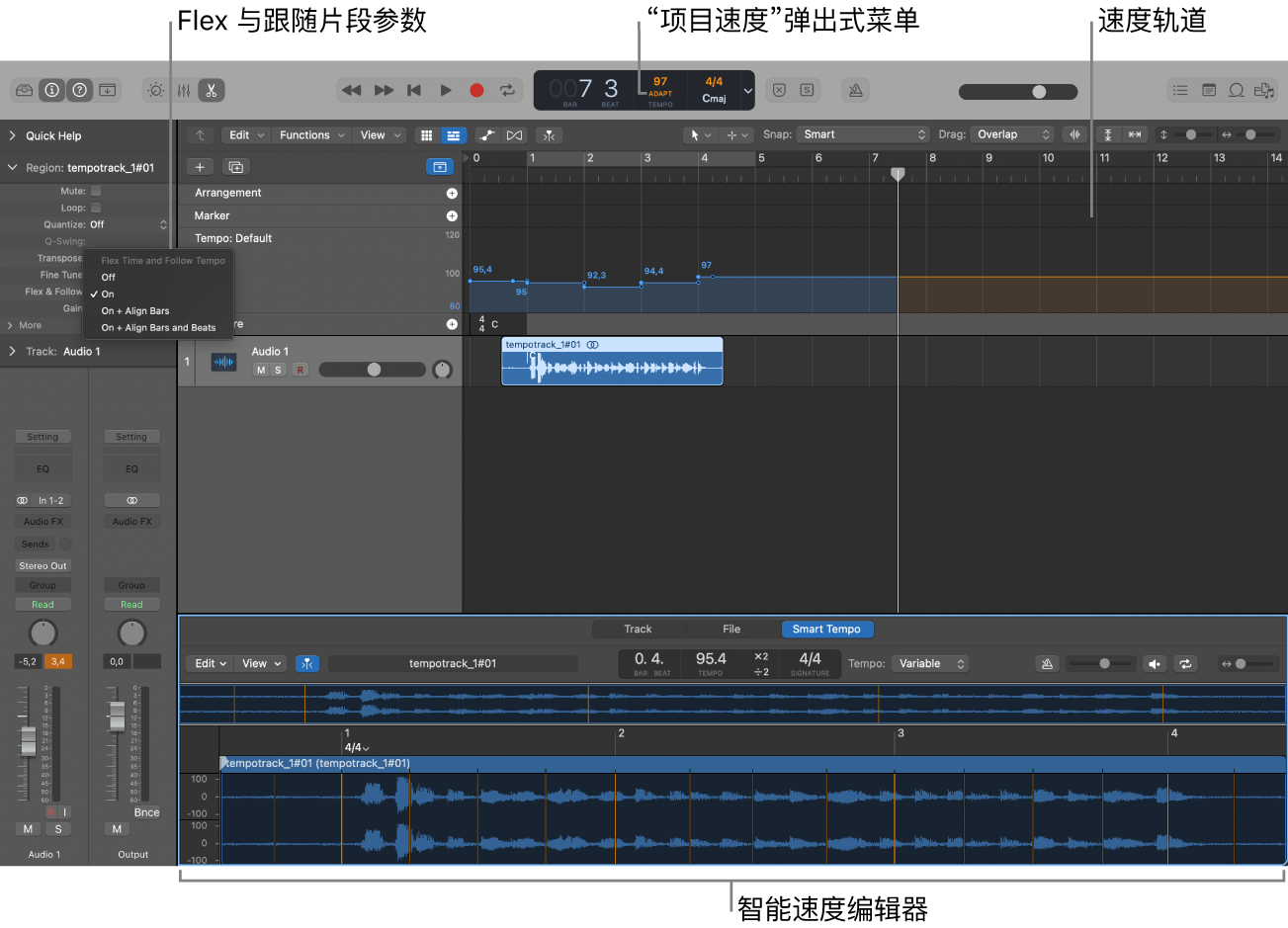Screen dimensions: 1288x928
Task: Click the Audio FX slot on Audio 1 strip
Action: (43, 522)
